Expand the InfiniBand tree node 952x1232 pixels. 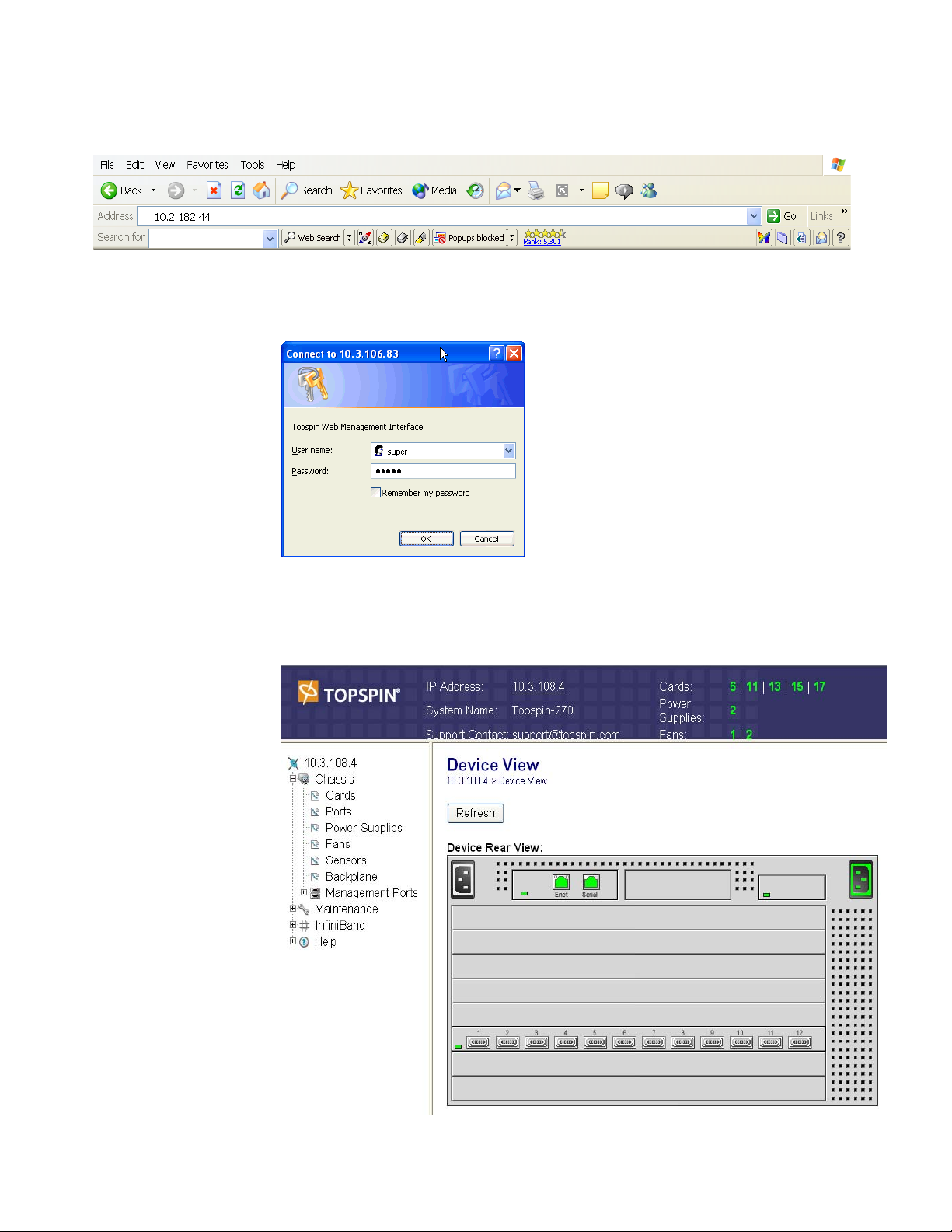[x=293, y=925]
